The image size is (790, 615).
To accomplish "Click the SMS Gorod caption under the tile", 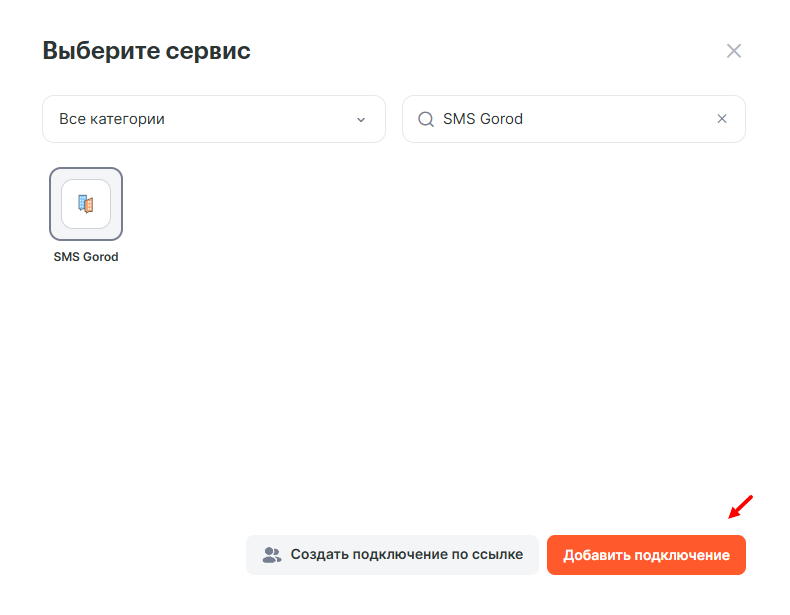I will (86, 257).
